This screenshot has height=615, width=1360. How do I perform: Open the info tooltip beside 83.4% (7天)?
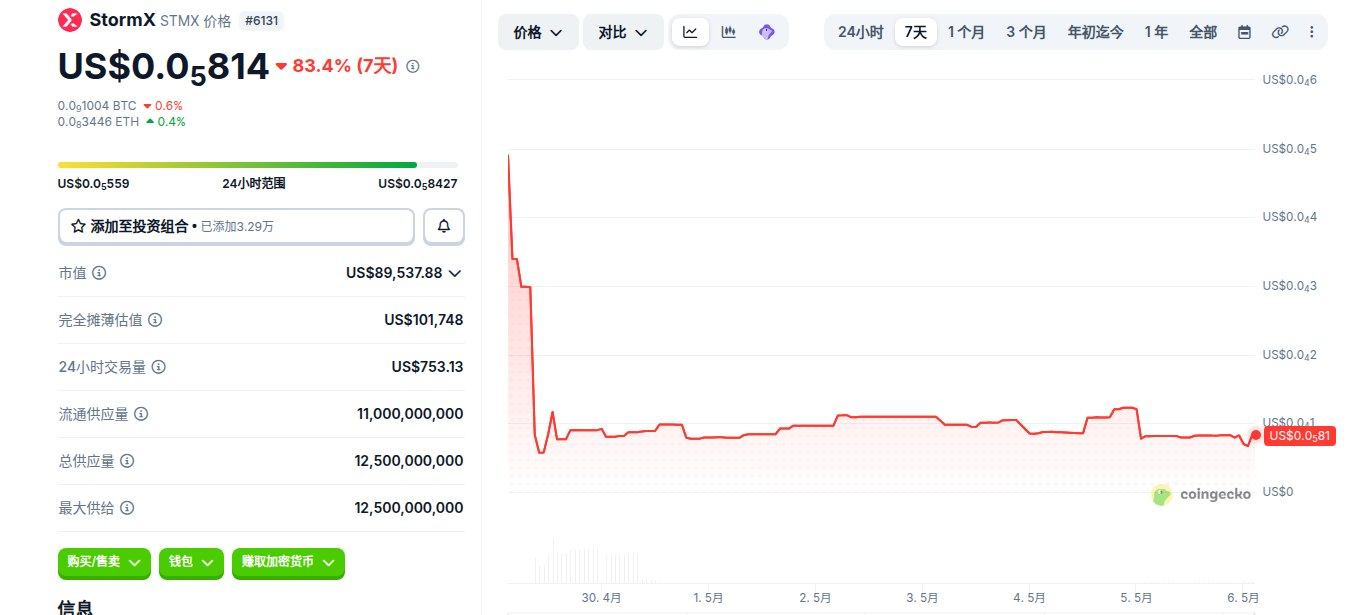[x=413, y=66]
